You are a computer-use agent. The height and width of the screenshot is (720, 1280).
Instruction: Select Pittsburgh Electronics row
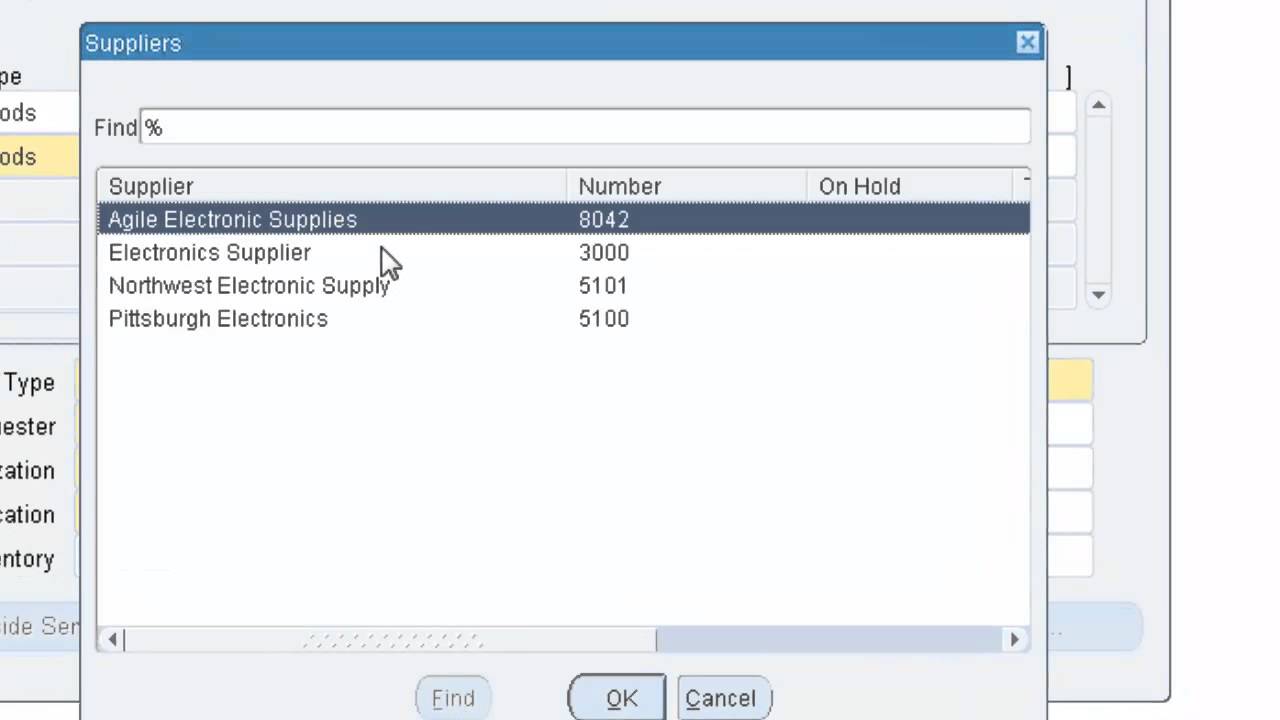pyautogui.click(x=563, y=318)
